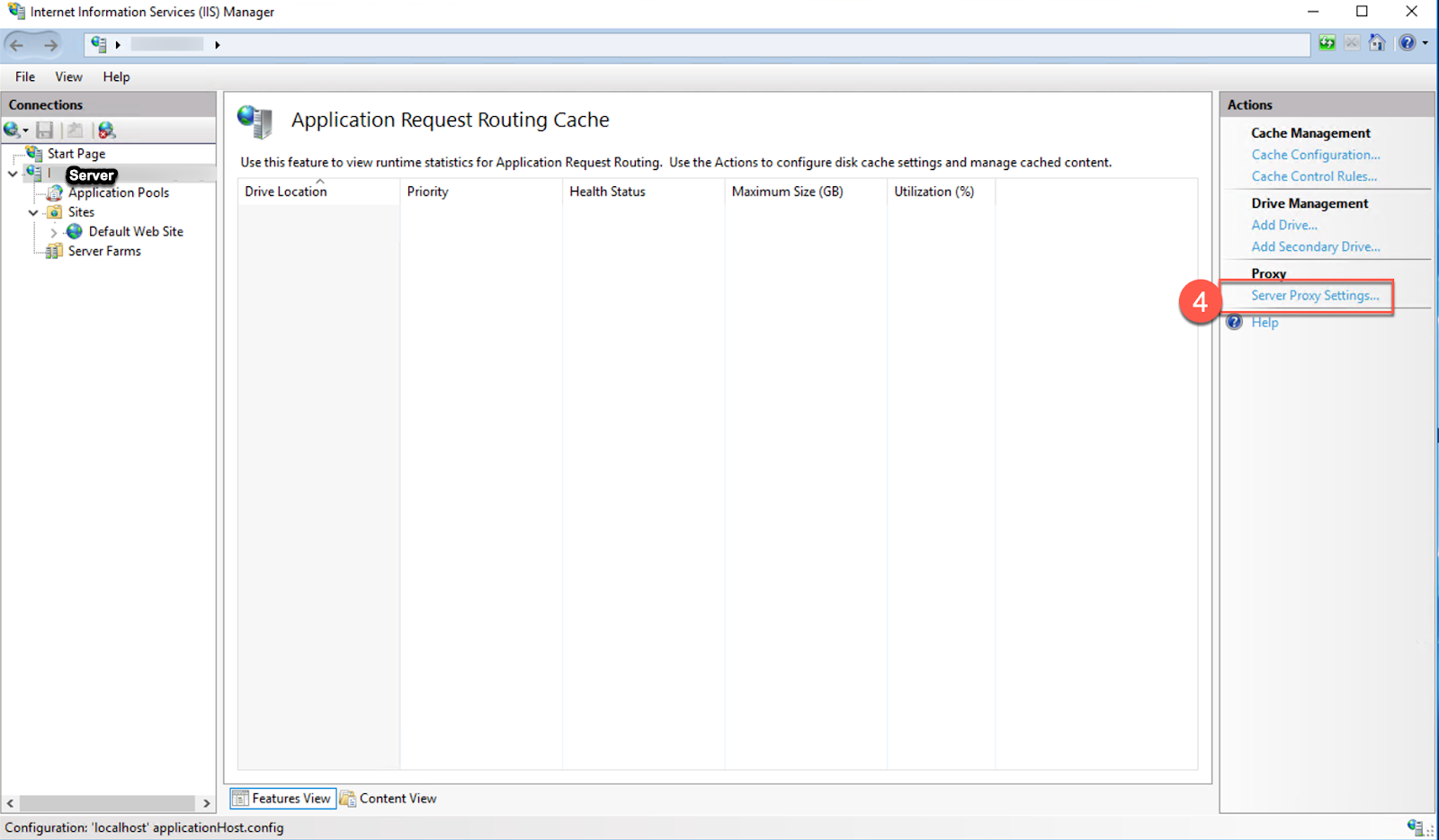Click the Stop icon in top toolbar

click(x=1352, y=43)
